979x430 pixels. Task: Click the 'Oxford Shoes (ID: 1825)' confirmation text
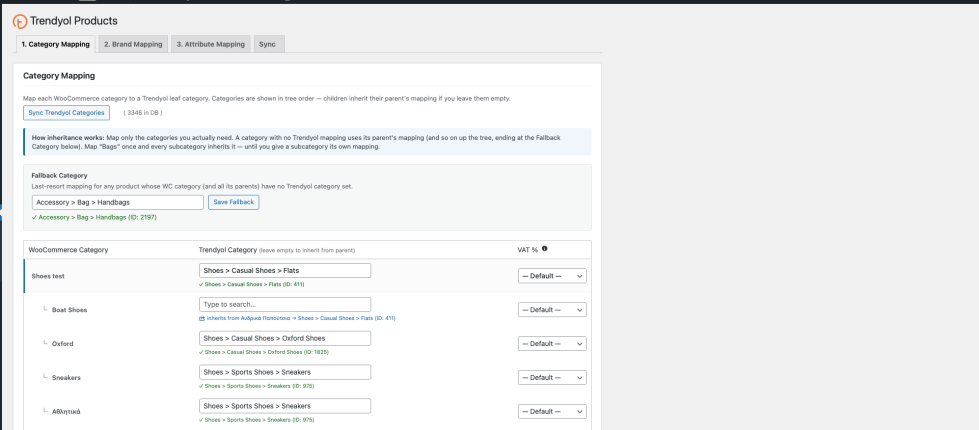[263, 351]
